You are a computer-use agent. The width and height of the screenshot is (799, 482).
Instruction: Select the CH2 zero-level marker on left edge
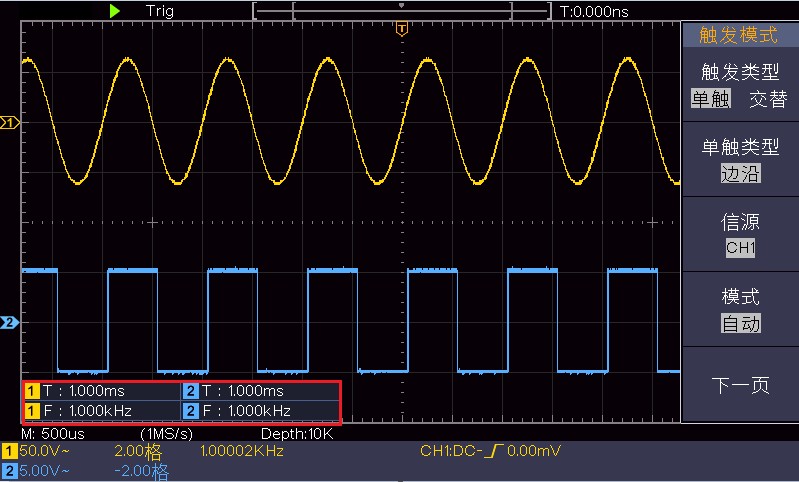pyautogui.click(x=9, y=323)
